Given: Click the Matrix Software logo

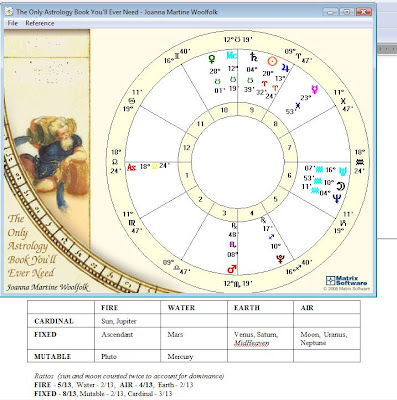Looking at the screenshot, I should pos(347,281).
